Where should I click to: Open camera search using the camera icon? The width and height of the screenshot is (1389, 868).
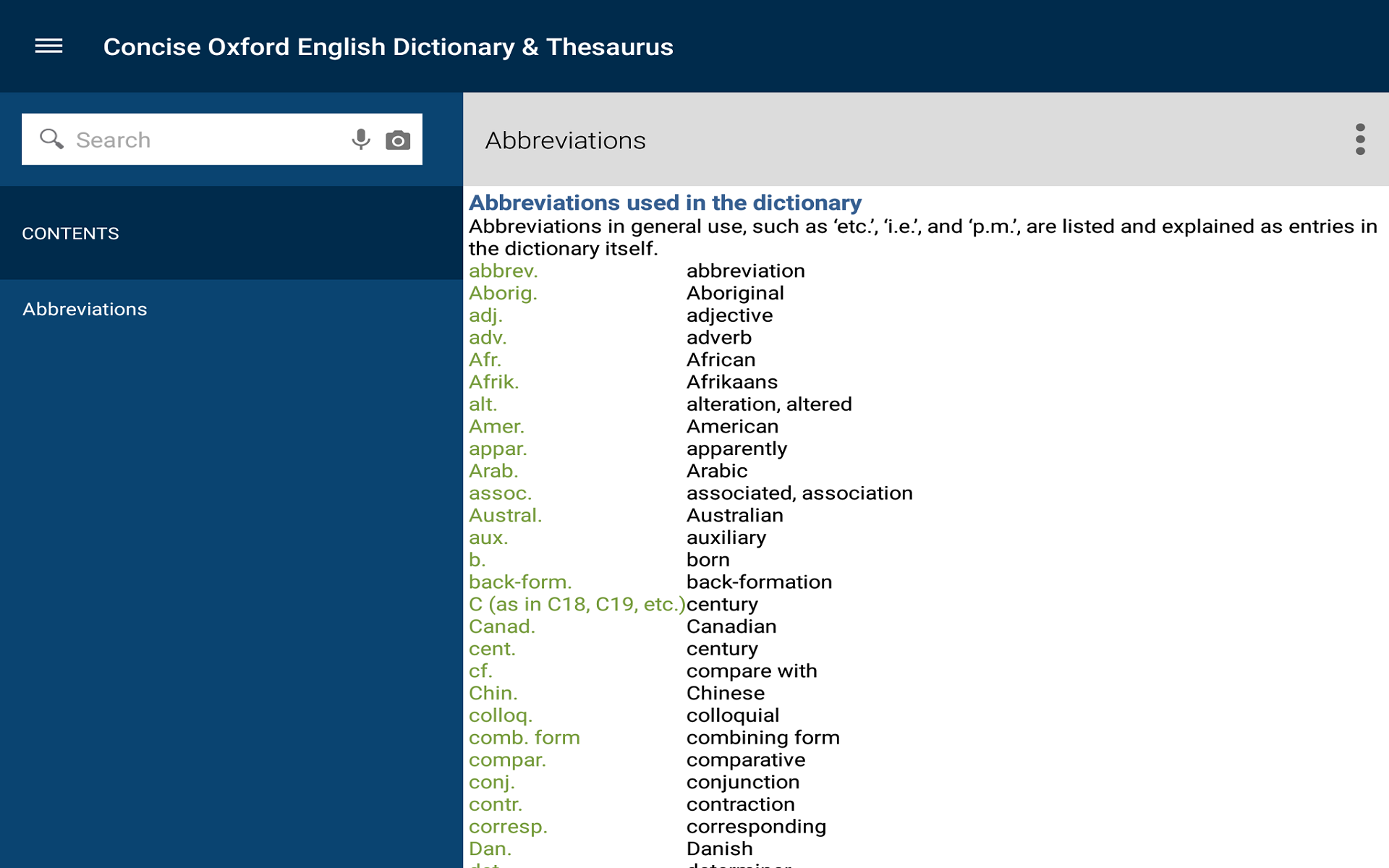397,139
